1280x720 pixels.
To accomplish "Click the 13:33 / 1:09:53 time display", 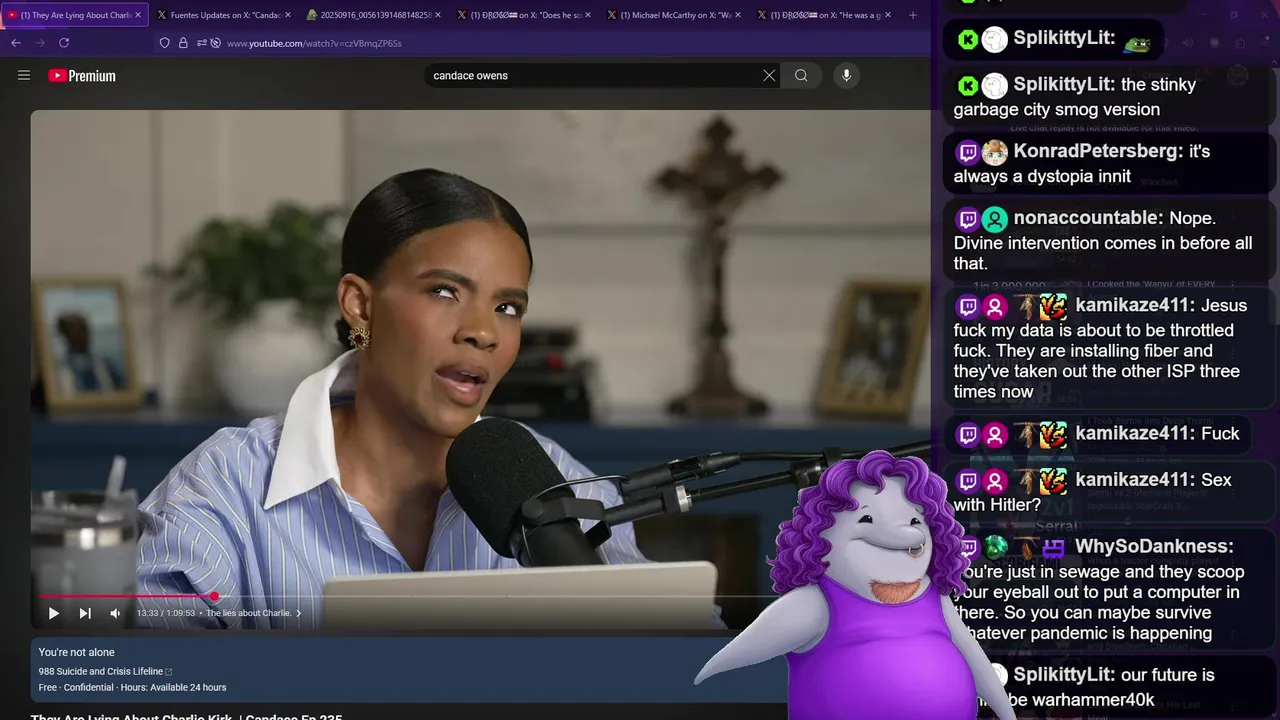I will [x=166, y=613].
